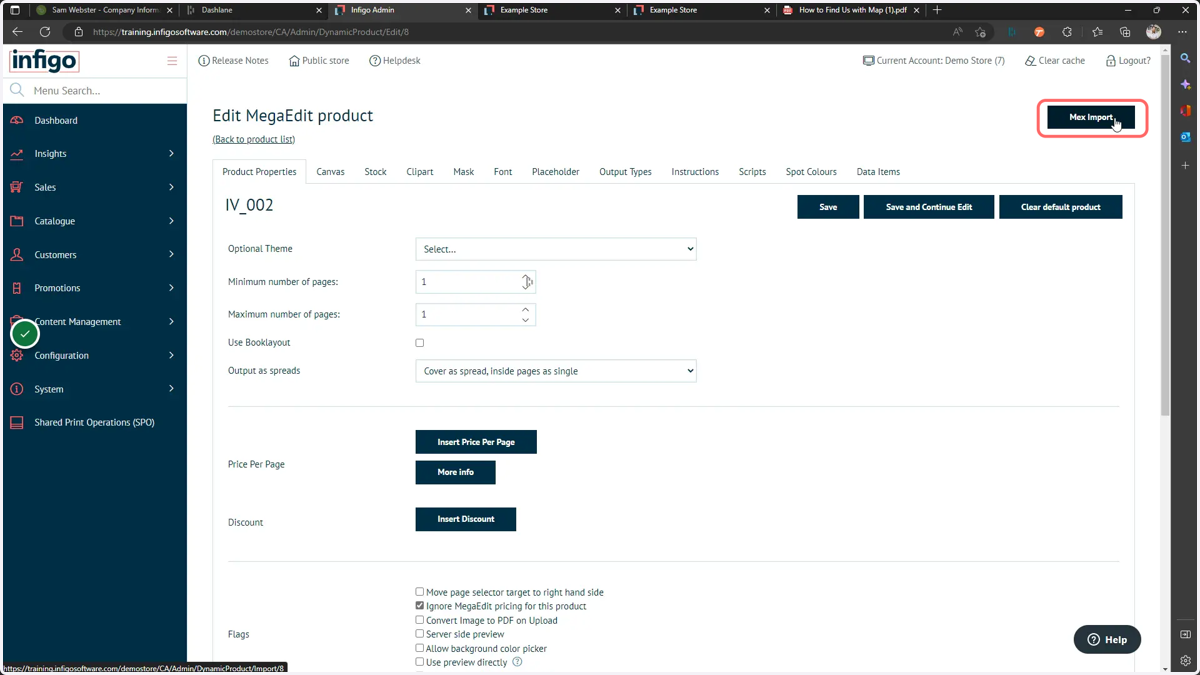Toggle the Use Booklayout checkbox
This screenshot has width=1200, height=675.
[x=420, y=343]
